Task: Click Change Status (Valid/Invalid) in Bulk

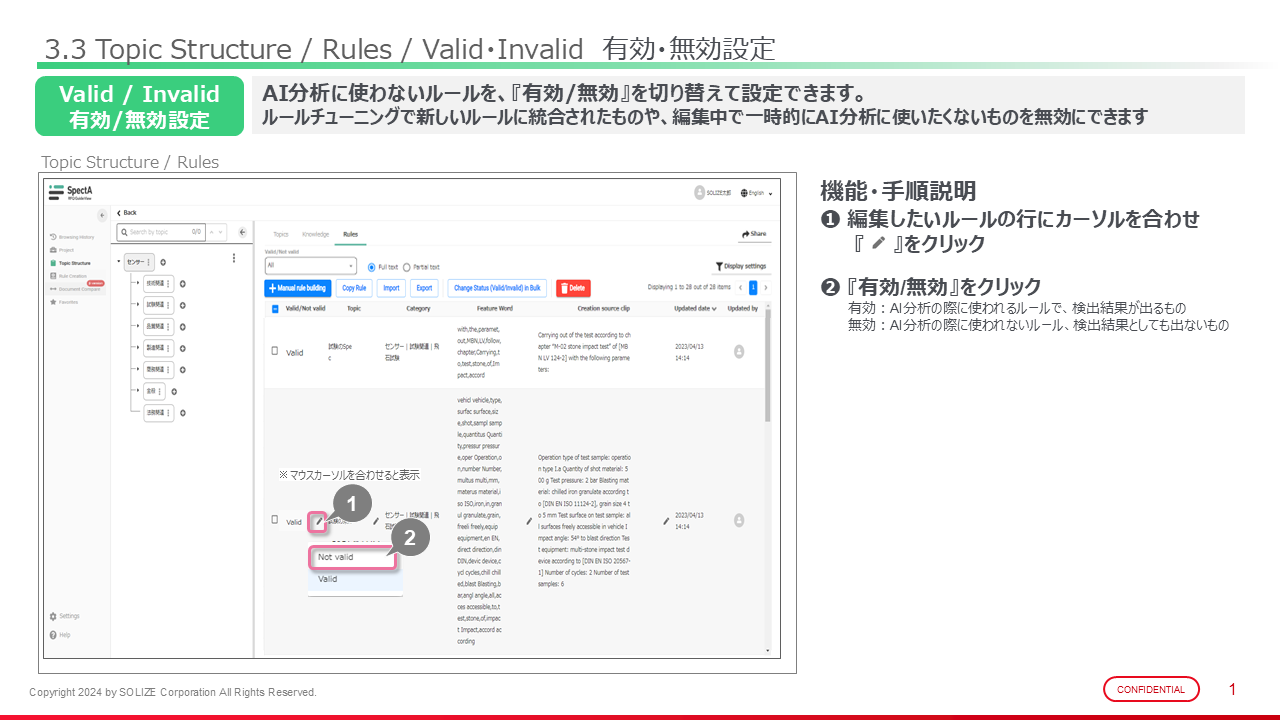Action: (x=497, y=288)
